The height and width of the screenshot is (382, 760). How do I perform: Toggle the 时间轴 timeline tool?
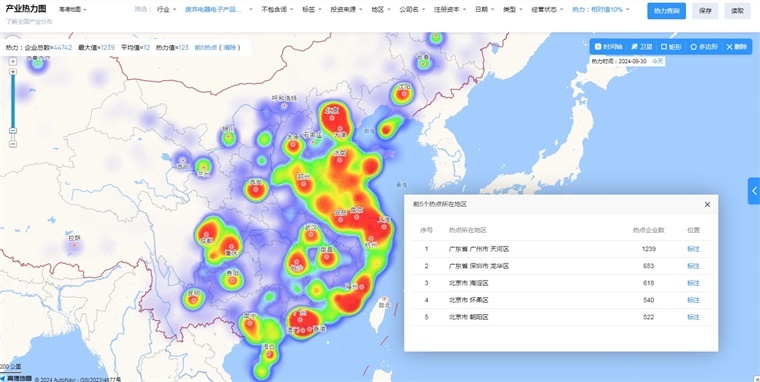608,47
